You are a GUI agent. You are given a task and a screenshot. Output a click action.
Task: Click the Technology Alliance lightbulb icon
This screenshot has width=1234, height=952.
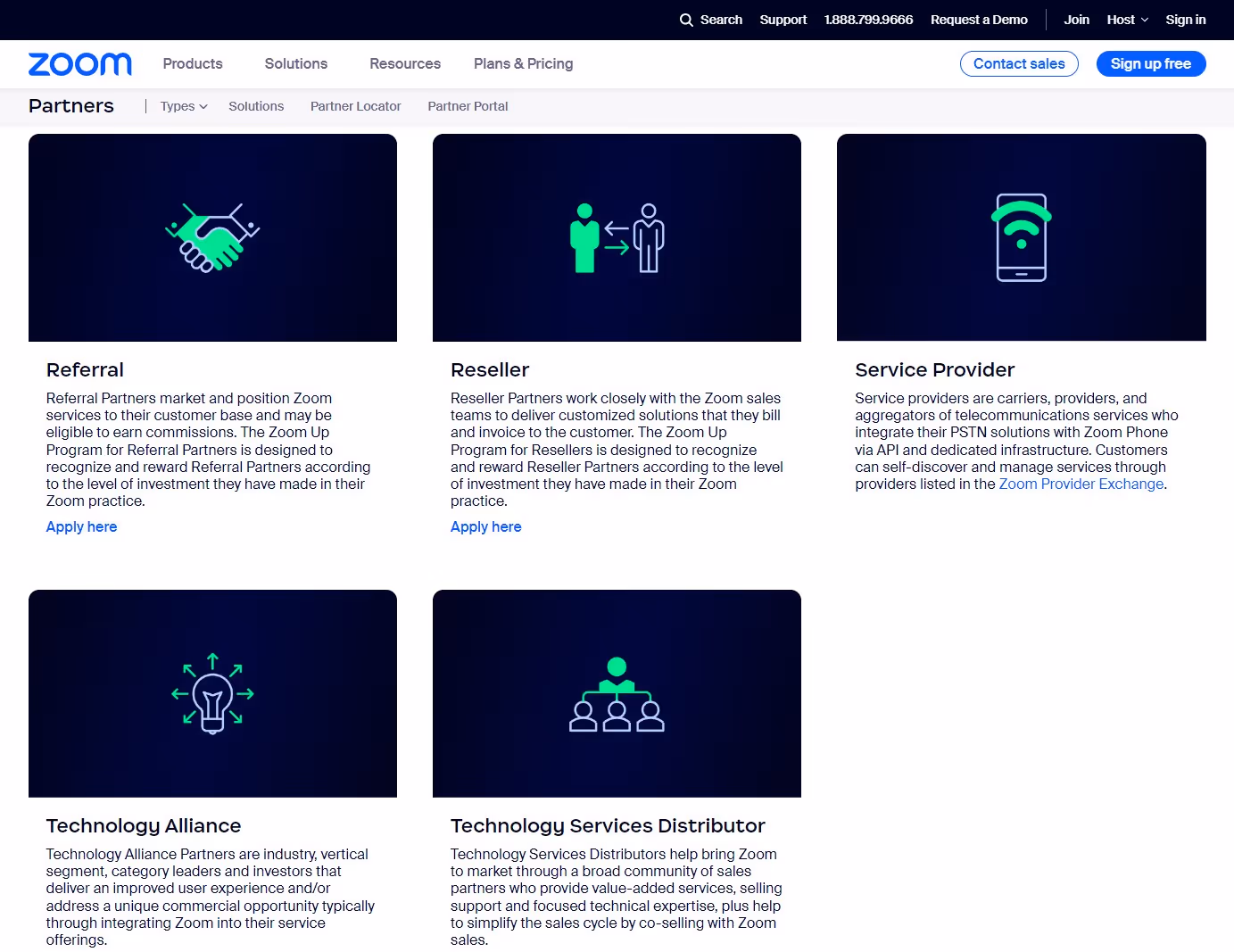(x=212, y=693)
